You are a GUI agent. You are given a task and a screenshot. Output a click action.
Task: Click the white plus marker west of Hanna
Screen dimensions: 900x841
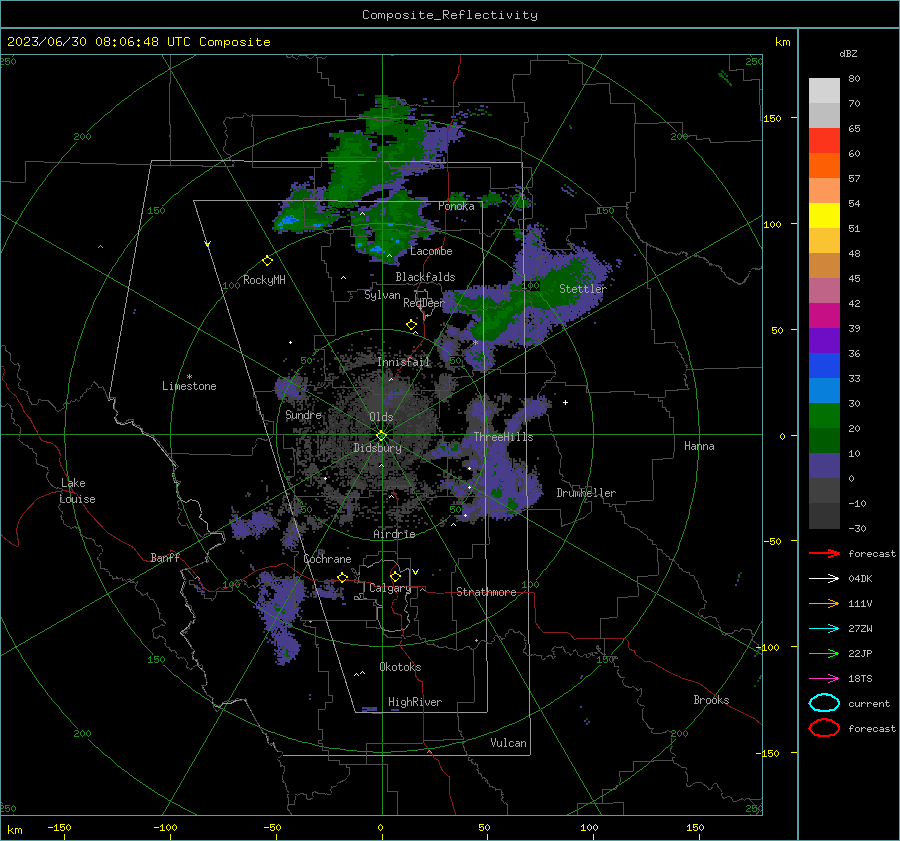[x=565, y=402]
